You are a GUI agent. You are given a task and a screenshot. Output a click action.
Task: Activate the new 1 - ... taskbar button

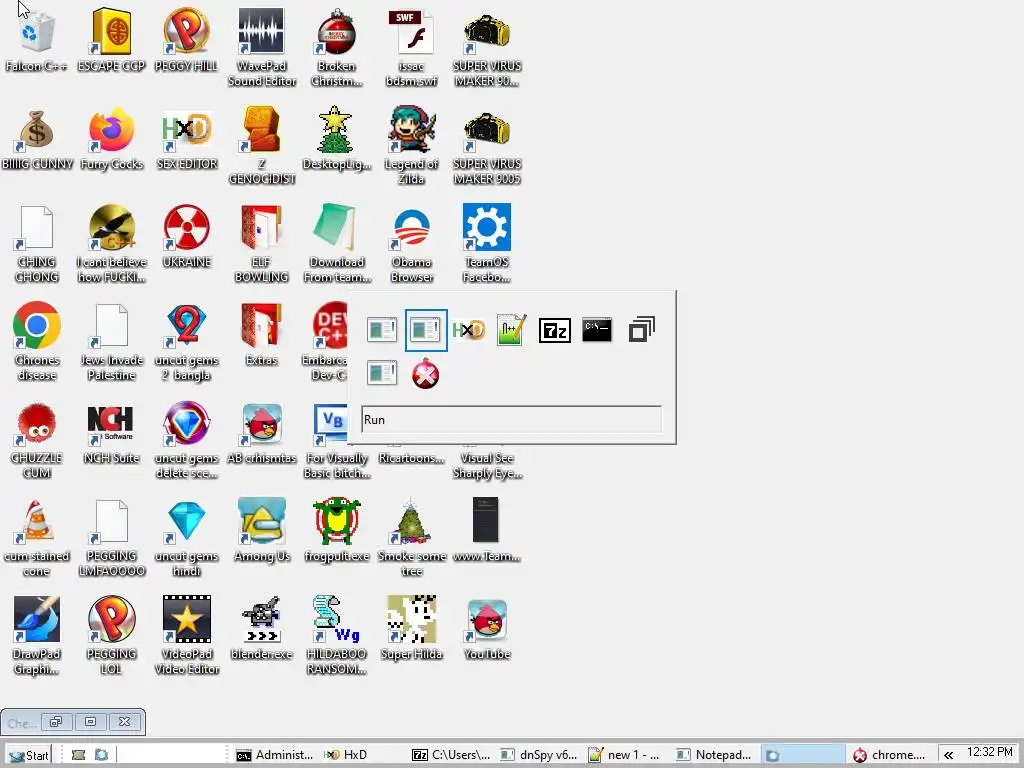point(627,755)
